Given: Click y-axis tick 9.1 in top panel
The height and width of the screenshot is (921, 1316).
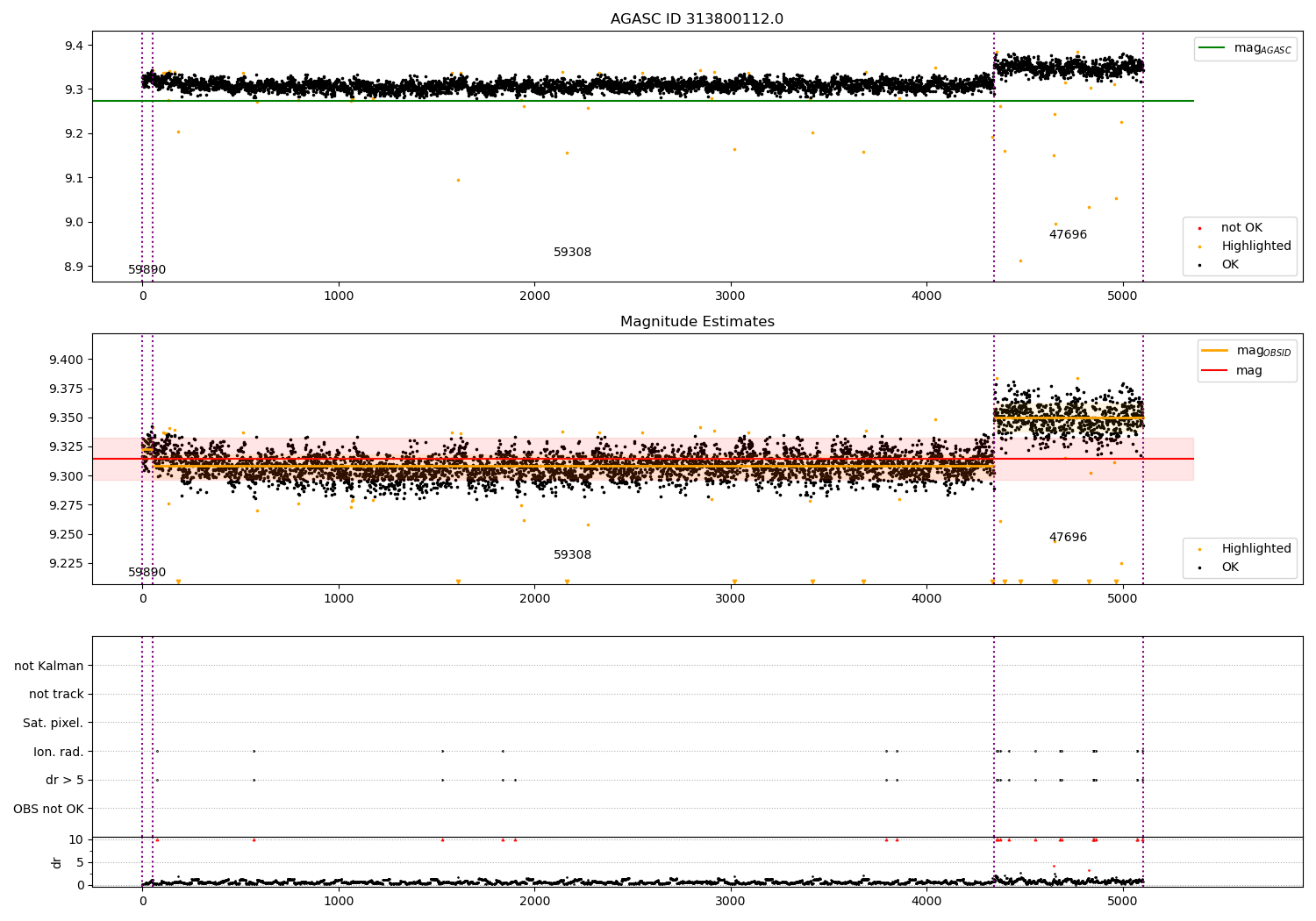Looking at the screenshot, I should 73,178.
